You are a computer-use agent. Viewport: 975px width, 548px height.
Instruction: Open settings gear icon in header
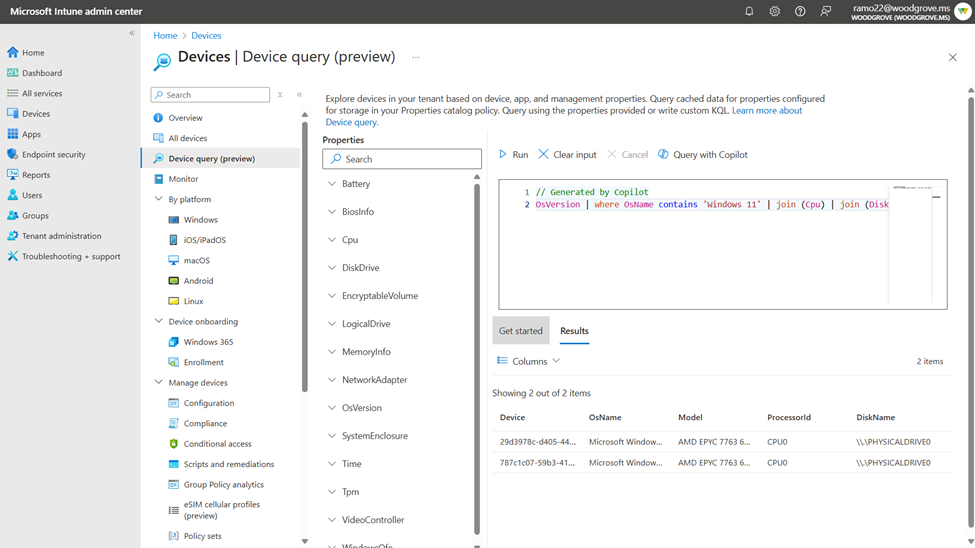click(x=774, y=11)
